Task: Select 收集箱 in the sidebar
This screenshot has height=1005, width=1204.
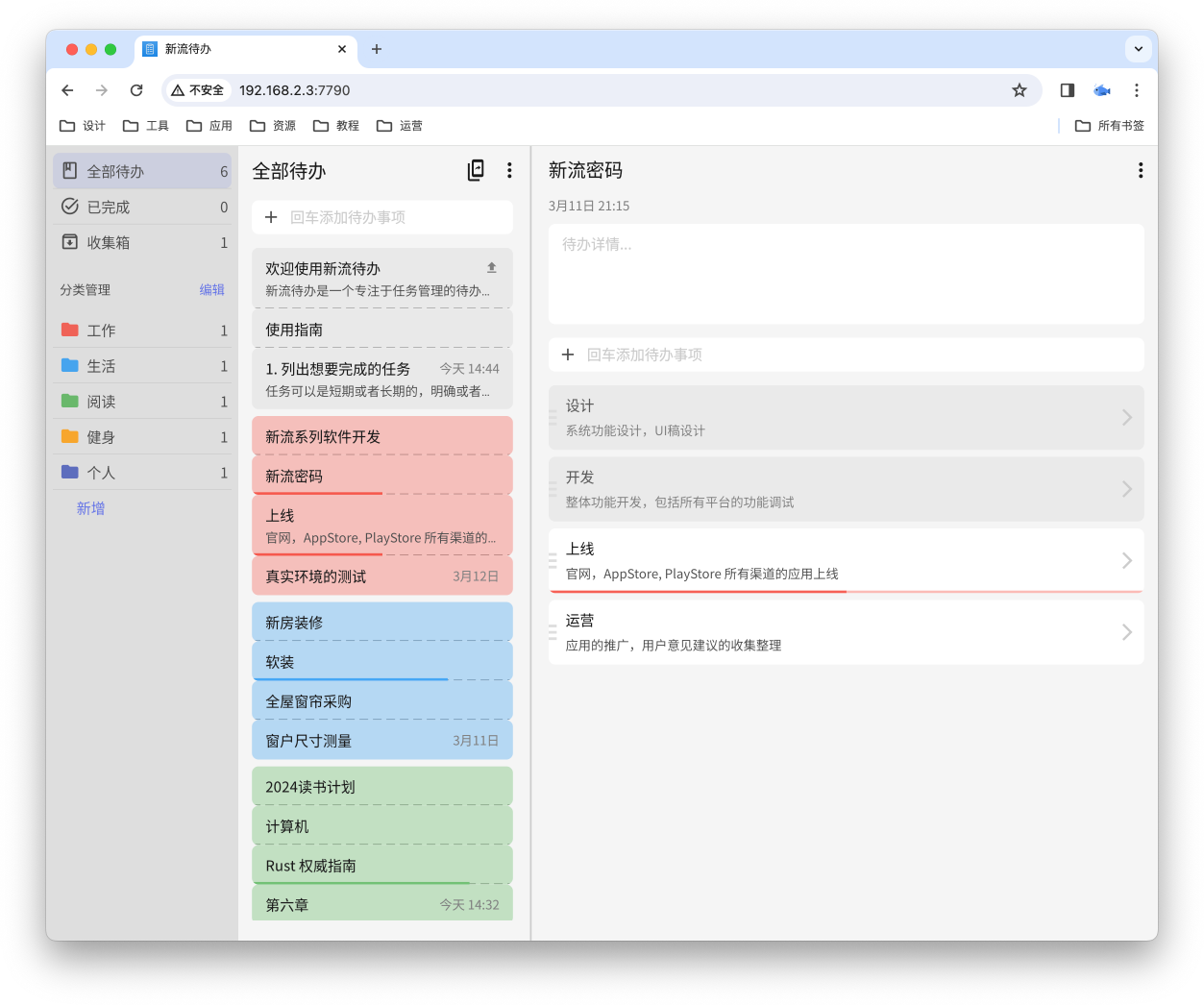Action: coord(142,242)
